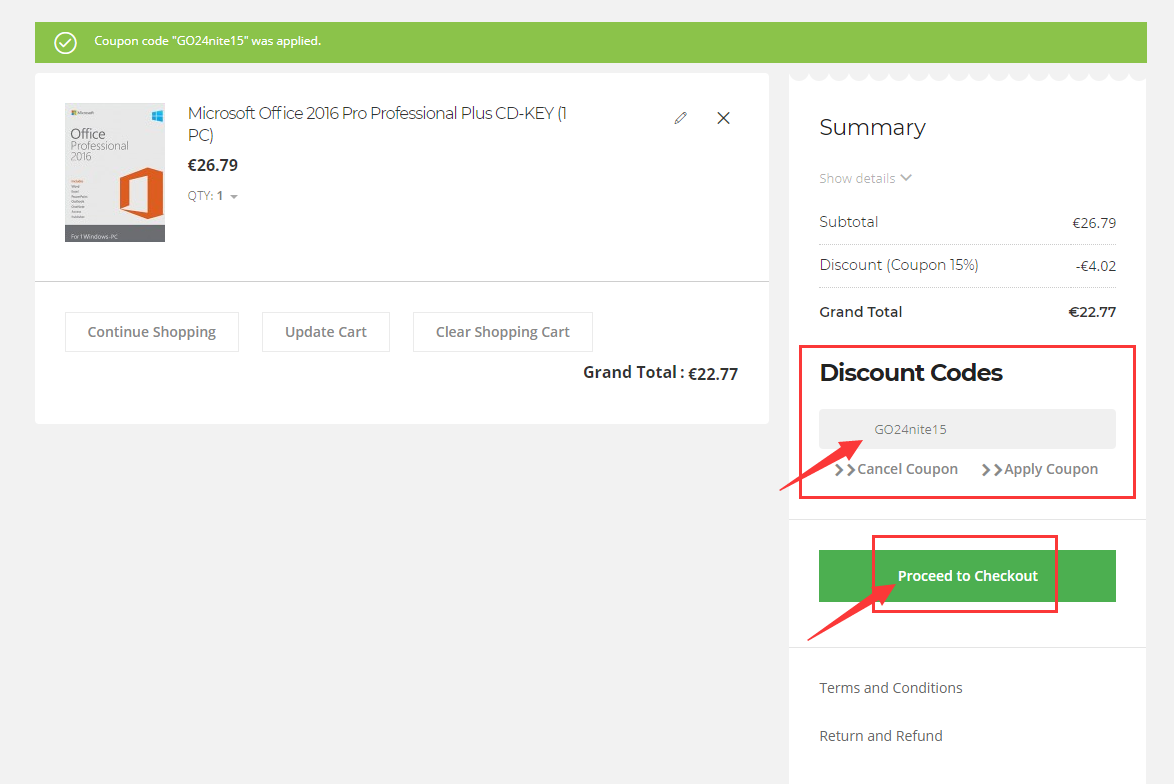Click the success checkmark icon in green banner
Viewport: 1174px width, 784px height.
(x=66, y=43)
